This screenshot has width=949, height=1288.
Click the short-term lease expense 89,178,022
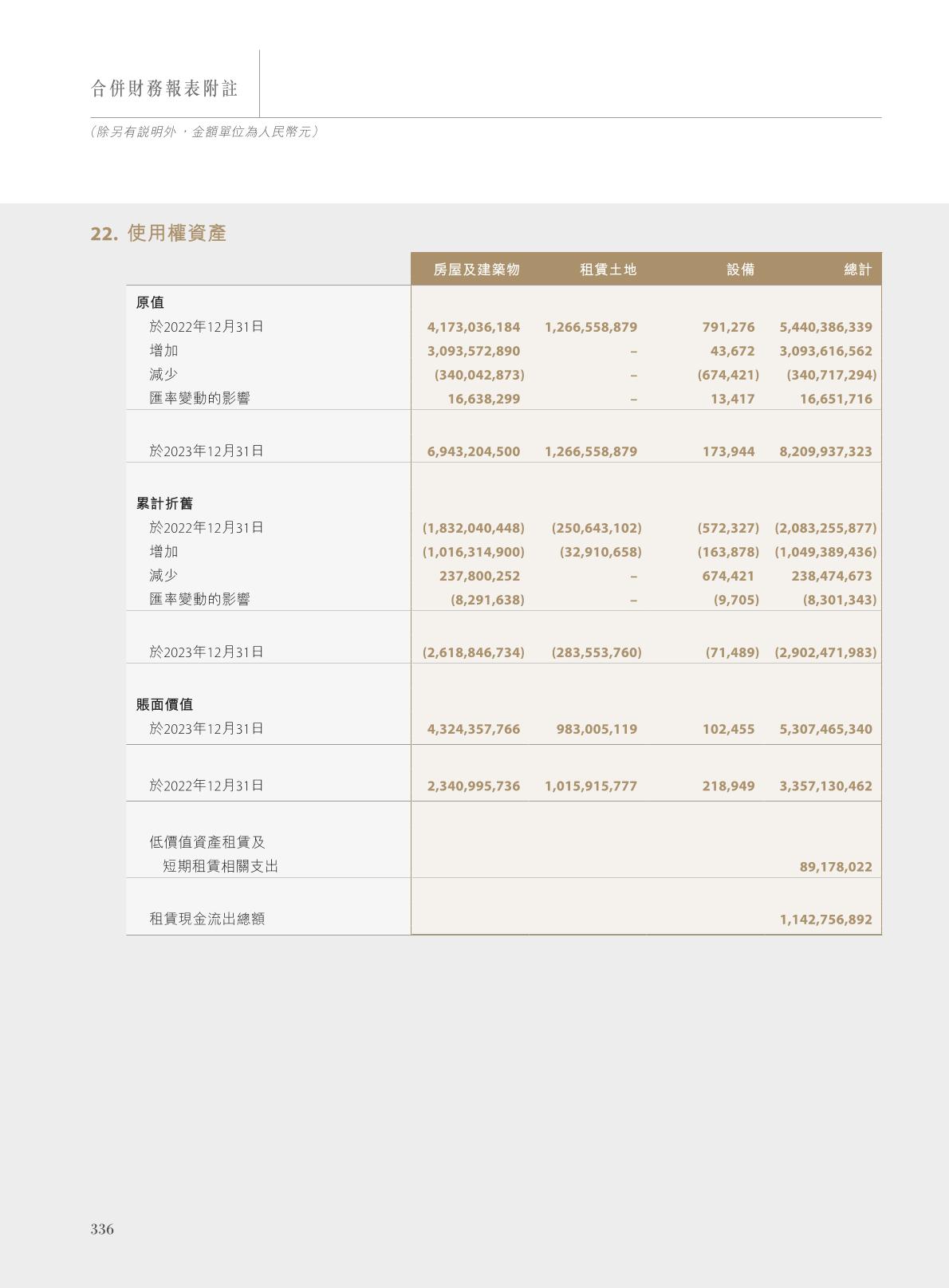point(835,867)
